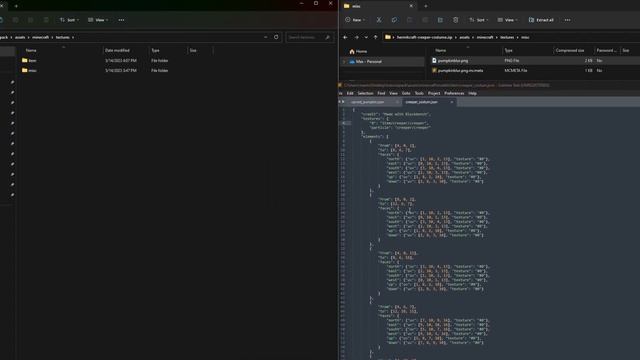Screen dimensions: 640x360
Task: Open the View dropdown in left Explorer window
Action: 98,20
